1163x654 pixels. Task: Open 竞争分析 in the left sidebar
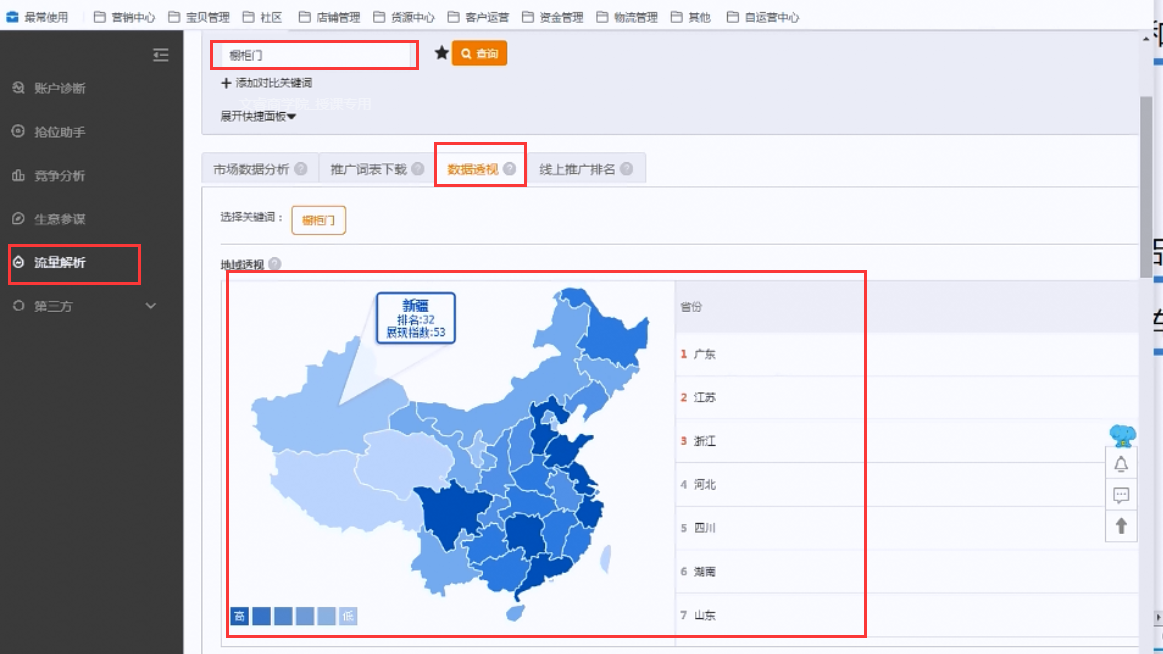[x=59, y=176]
